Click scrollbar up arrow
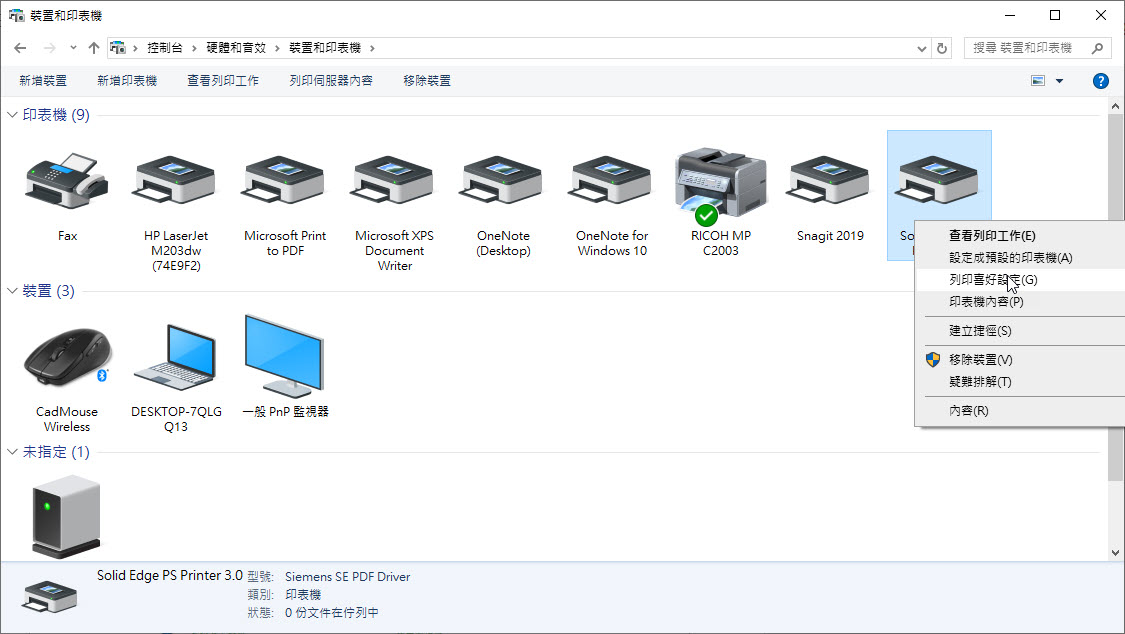The height and width of the screenshot is (634, 1125). 1115,106
